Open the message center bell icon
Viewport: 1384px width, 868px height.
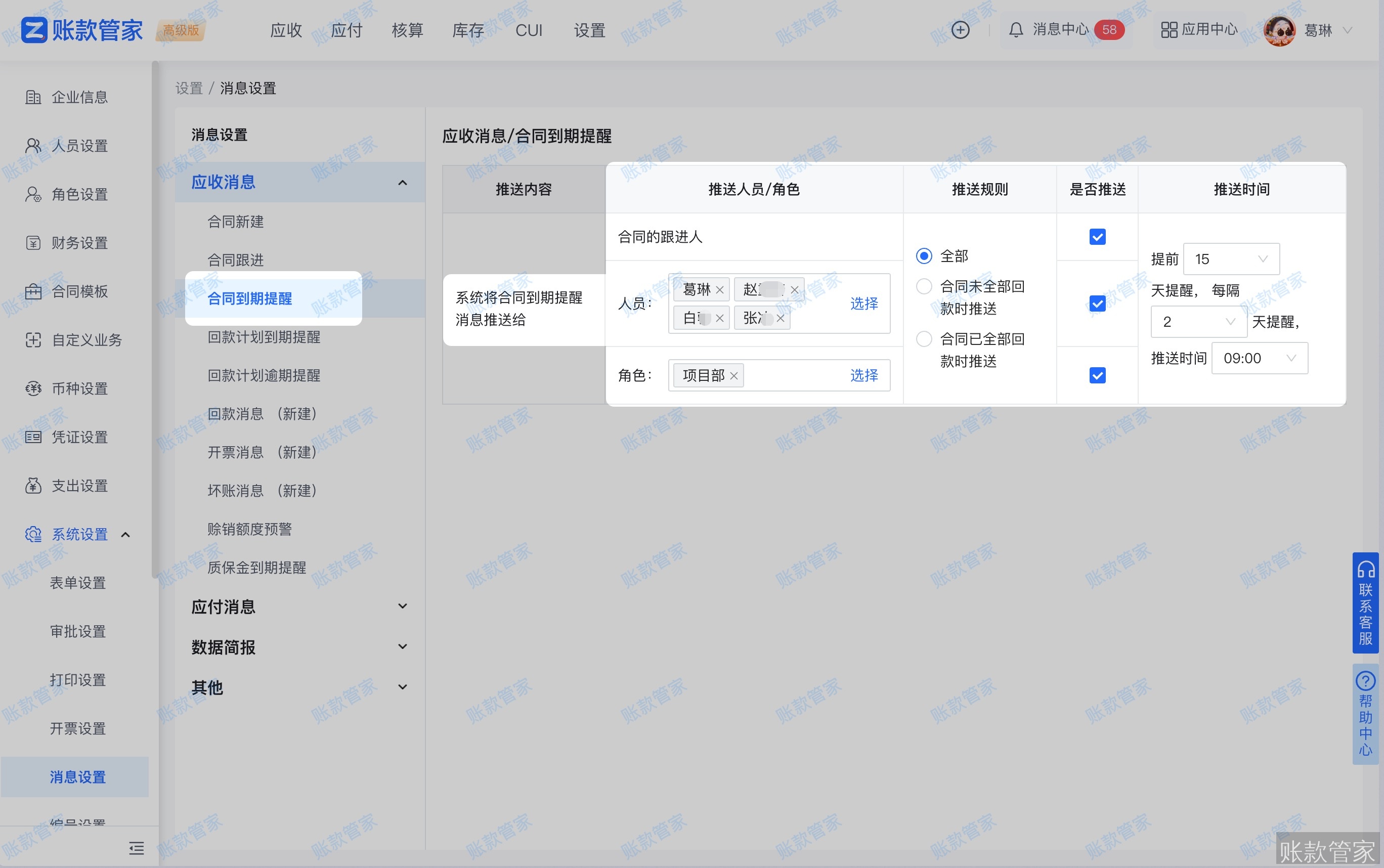point(1015,30)
